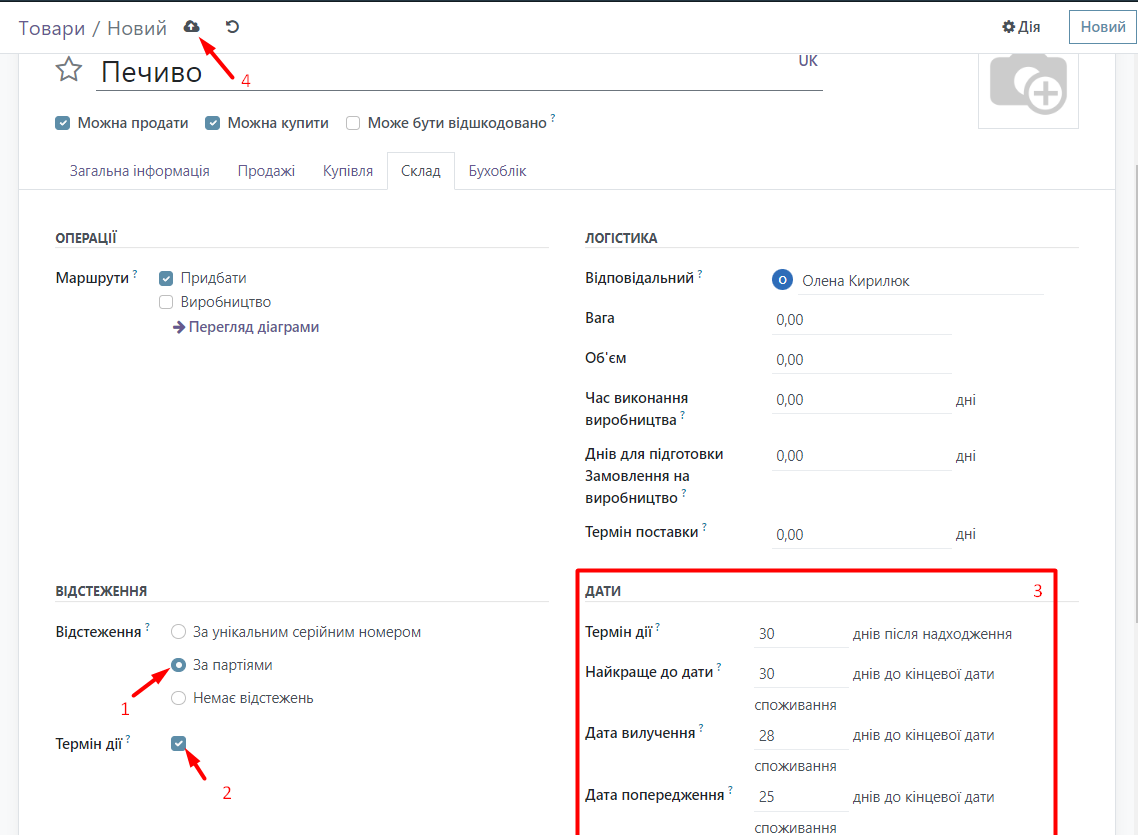1138x835 pixels.
Task: Open the Бухоблік tab
Action: pos(497,171)
